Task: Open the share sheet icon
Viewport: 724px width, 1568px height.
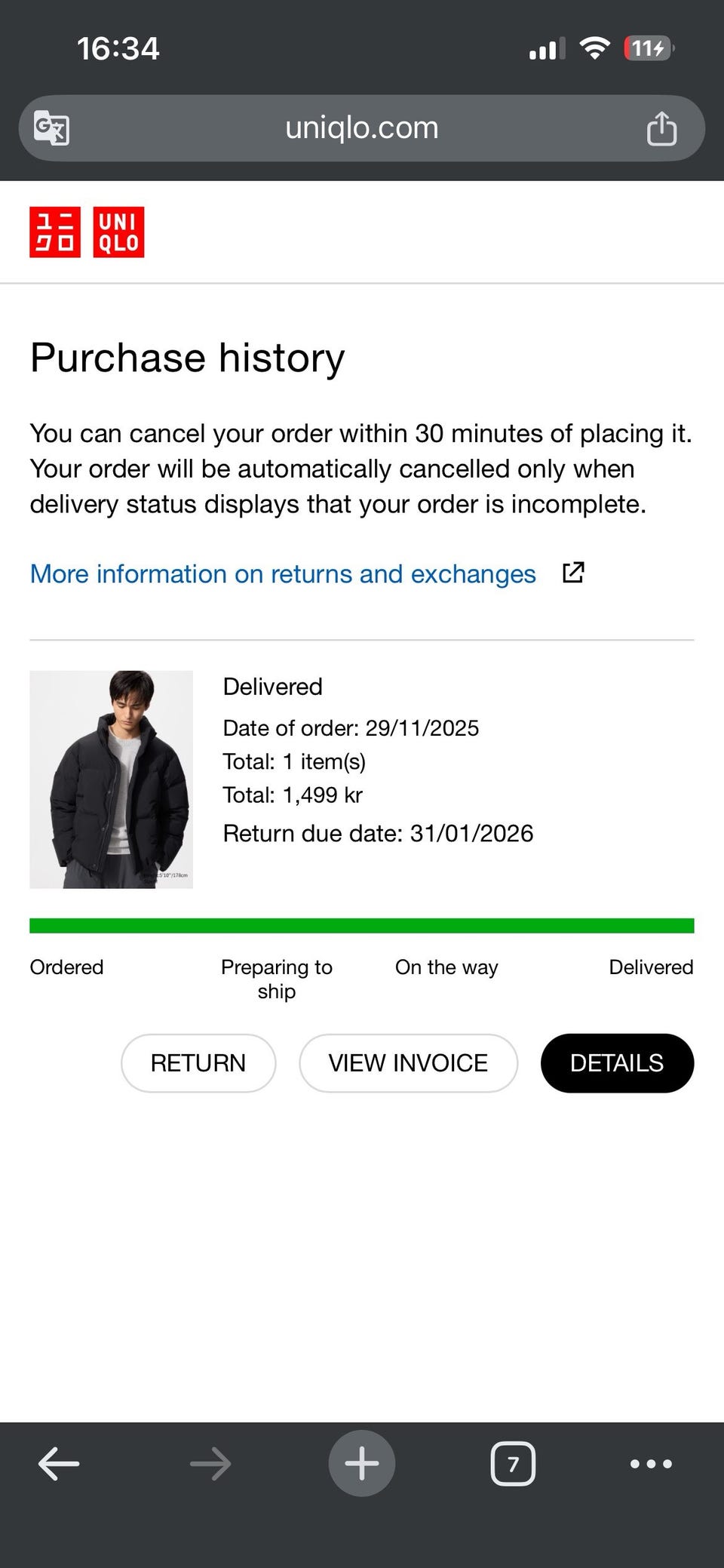Action: pos(661,128)
